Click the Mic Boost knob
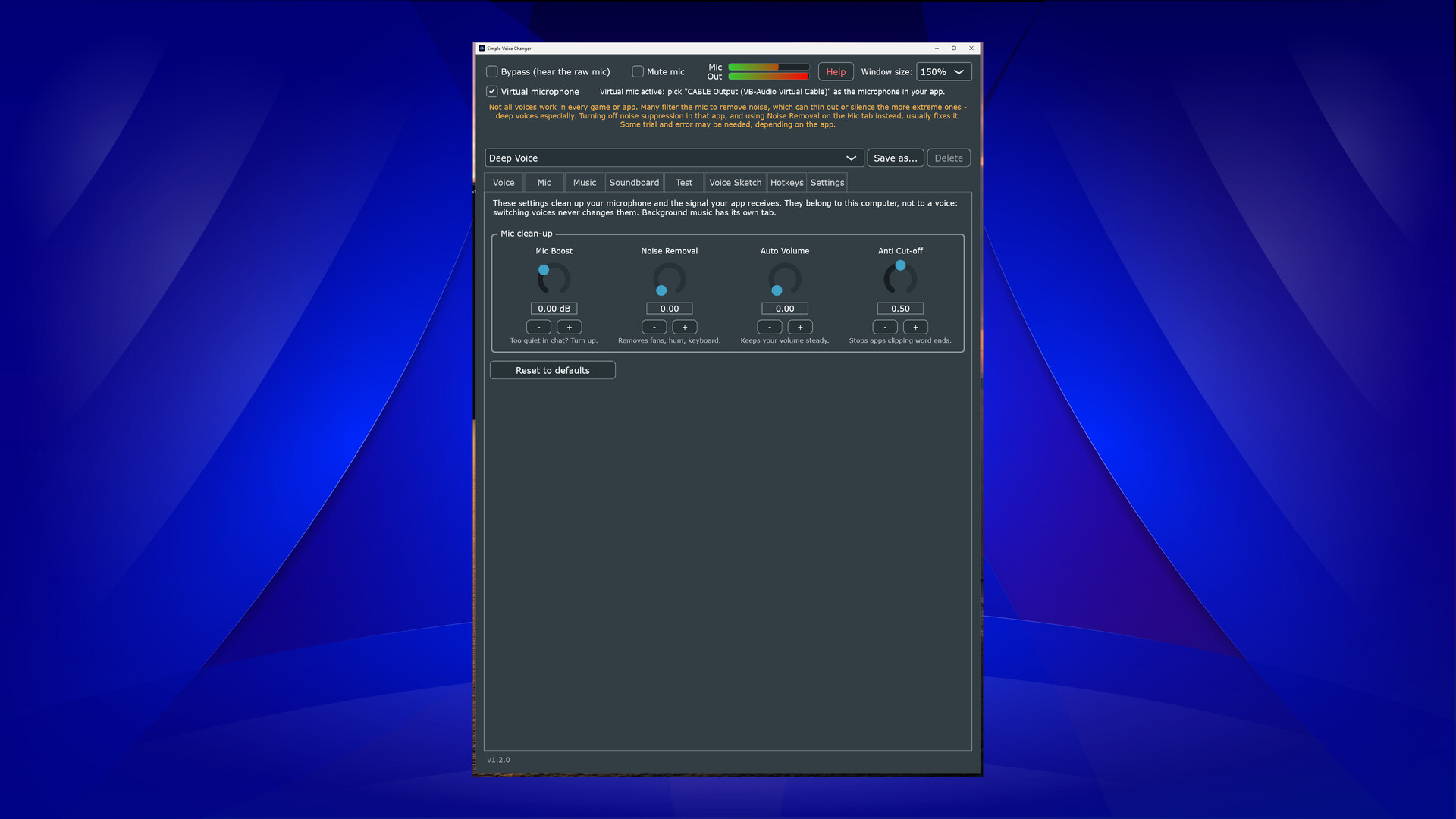 click(554, 279)
